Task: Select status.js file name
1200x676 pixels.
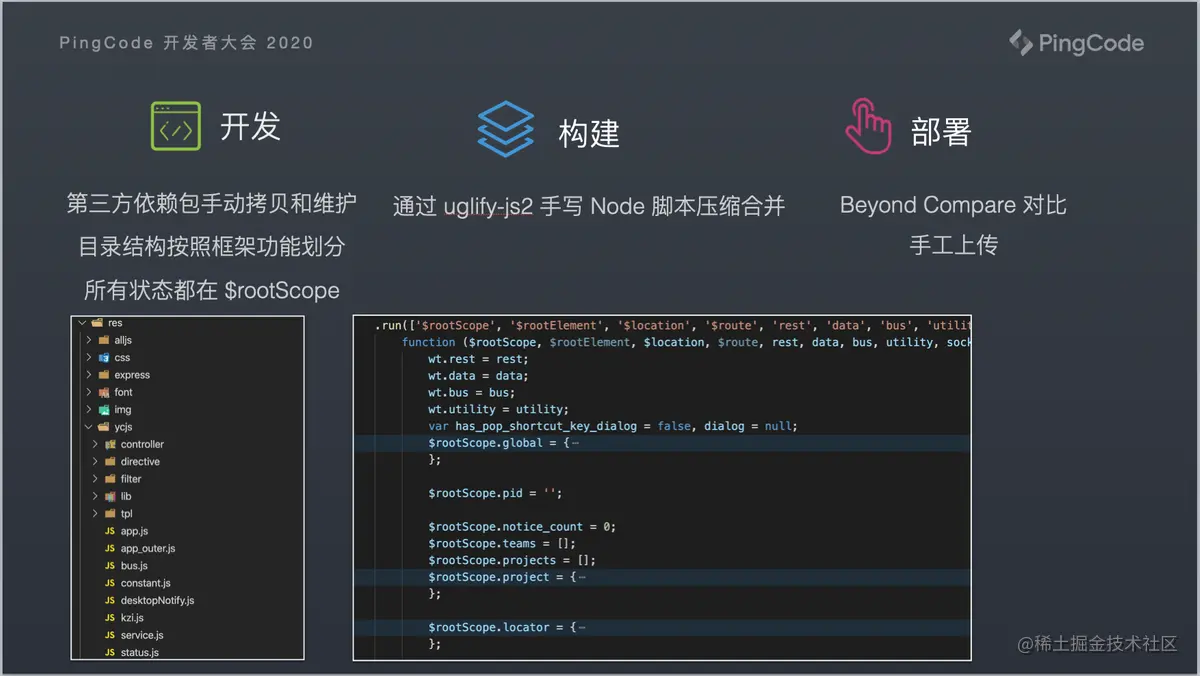Action: click(140, 652)
